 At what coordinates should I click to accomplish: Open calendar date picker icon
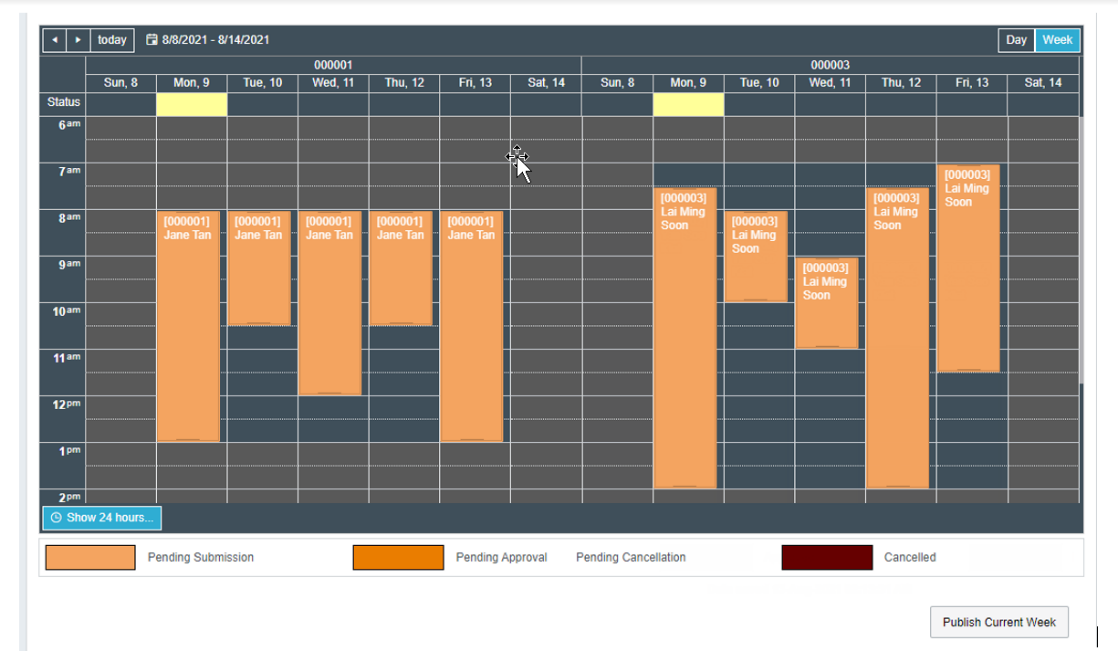pos(152,40)
